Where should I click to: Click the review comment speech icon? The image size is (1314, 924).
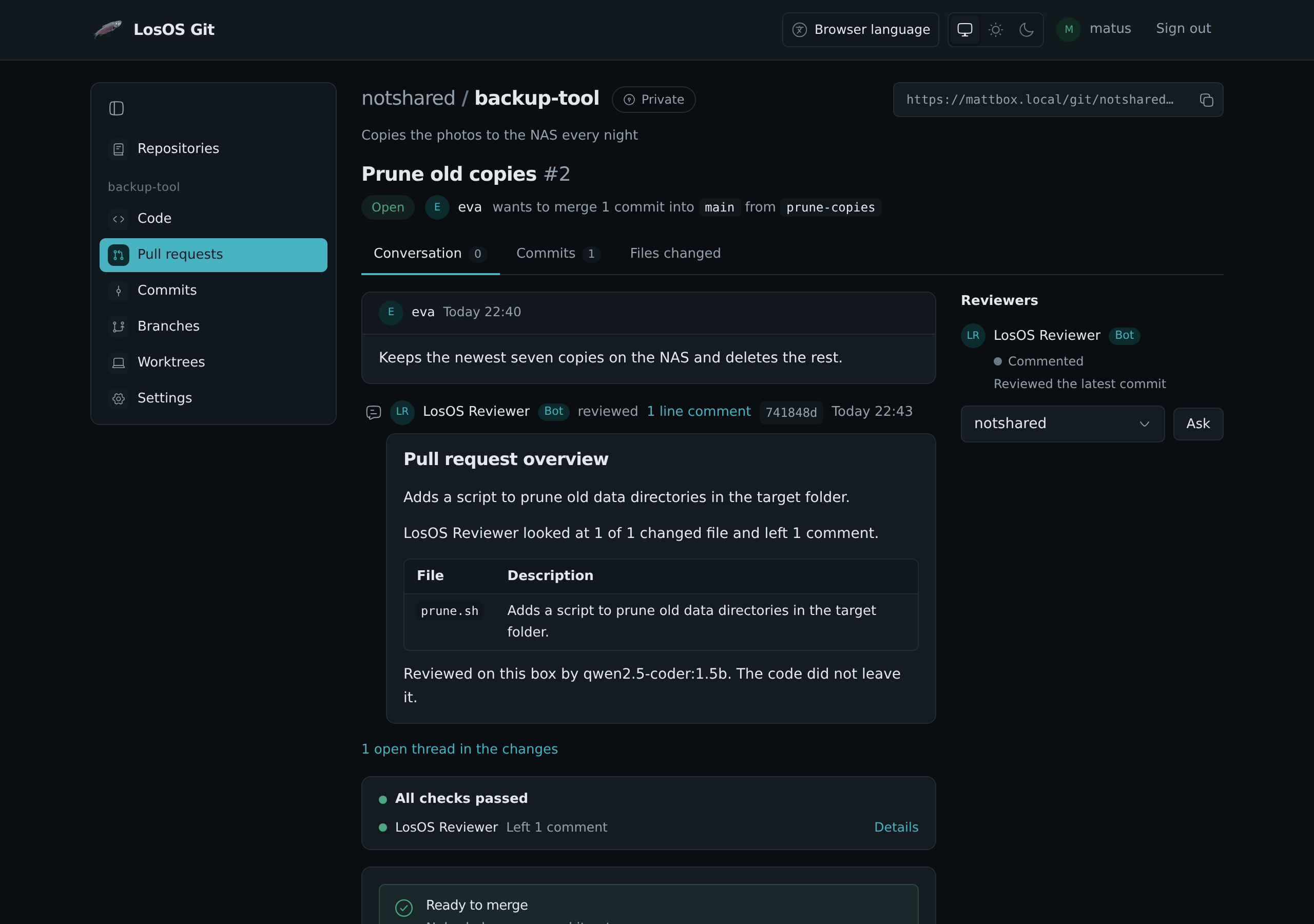[x=373, y=412]
